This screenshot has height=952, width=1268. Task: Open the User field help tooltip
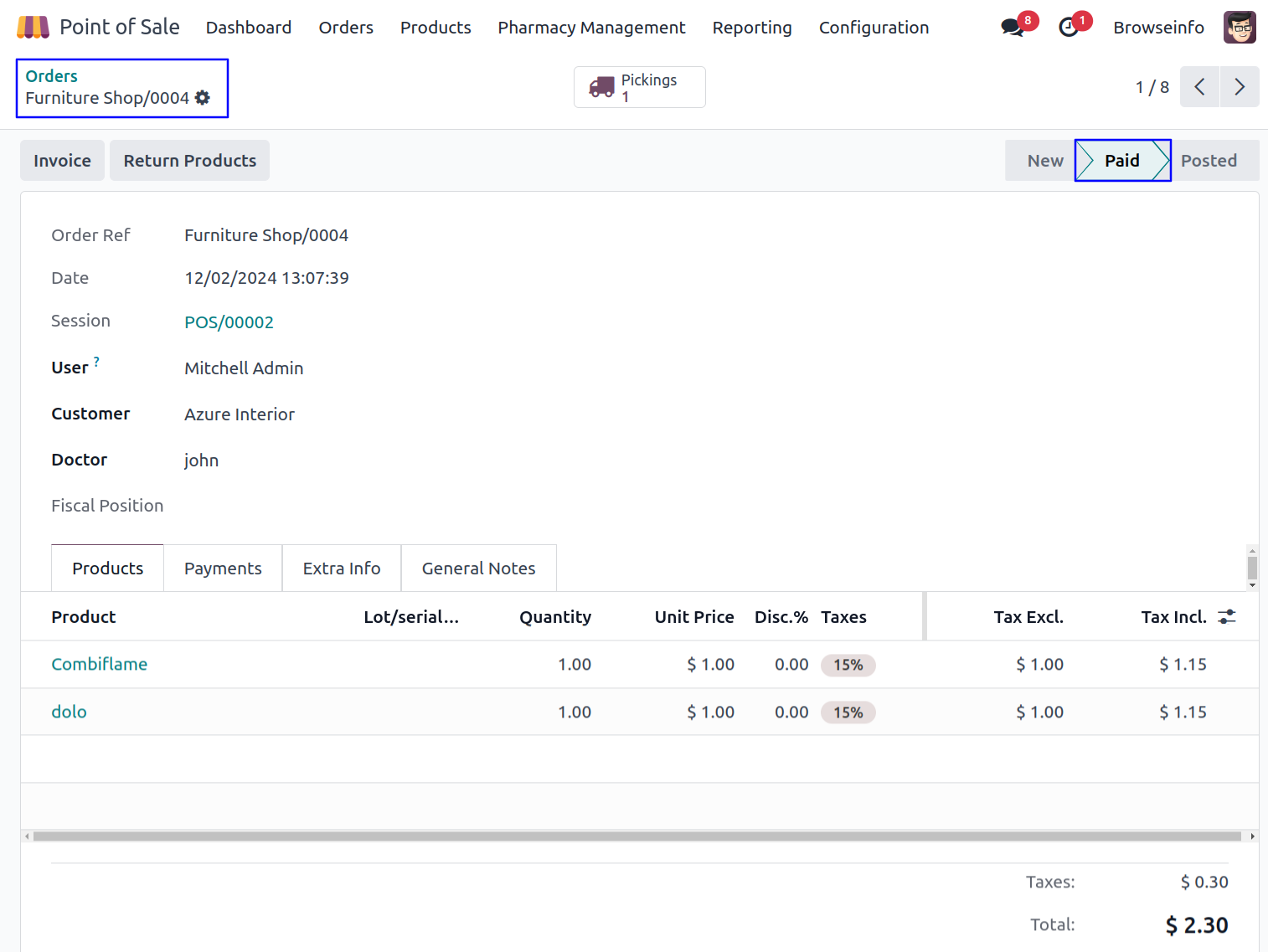point(96,362)
